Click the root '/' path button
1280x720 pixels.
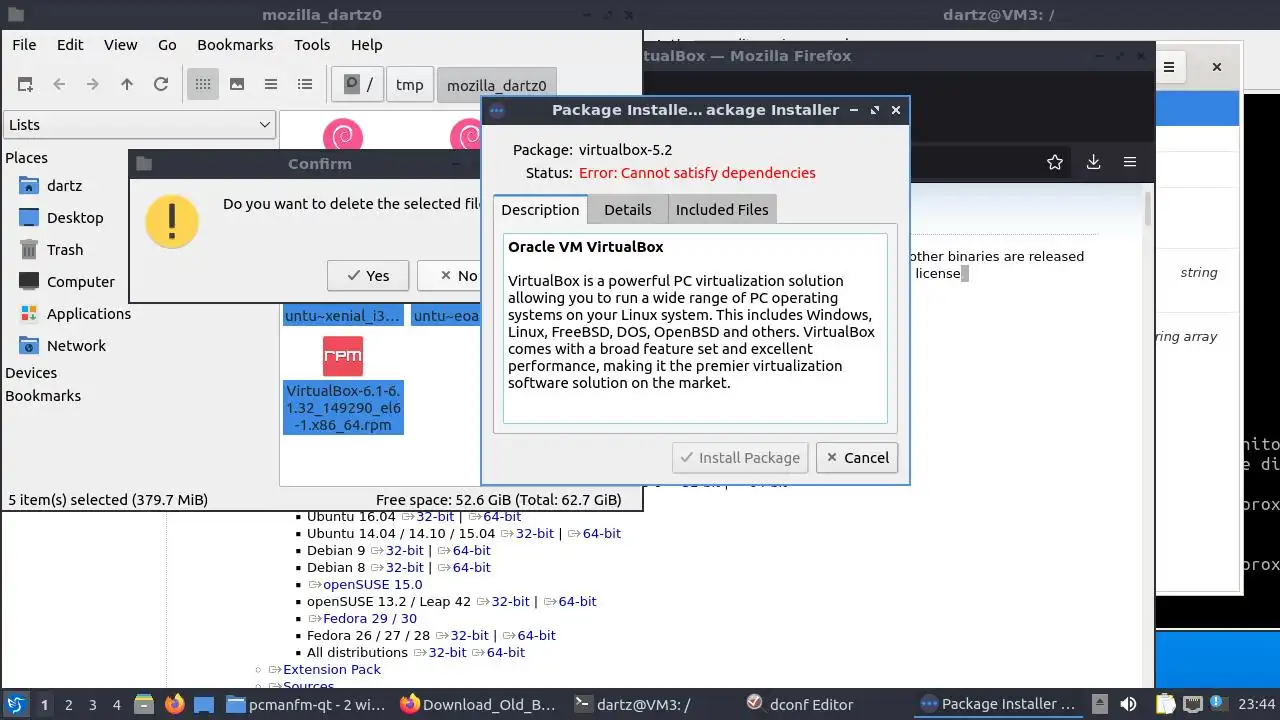(358, 85)
